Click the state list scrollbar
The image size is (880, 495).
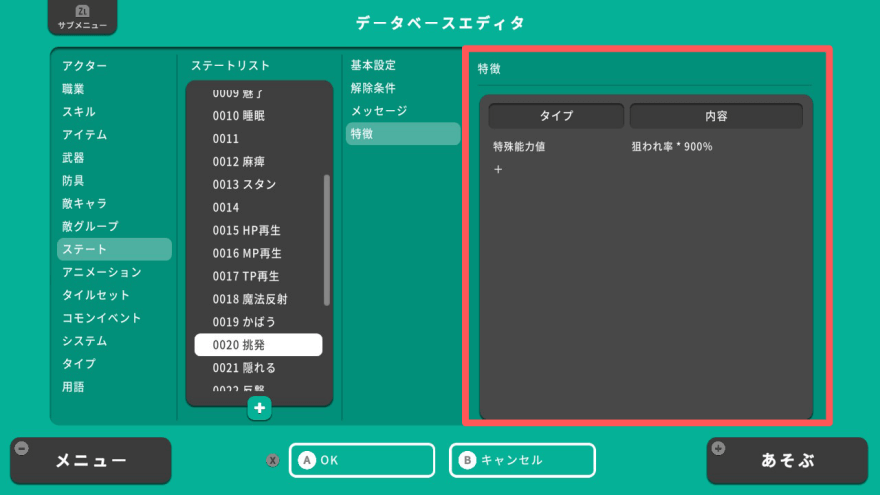327,240
